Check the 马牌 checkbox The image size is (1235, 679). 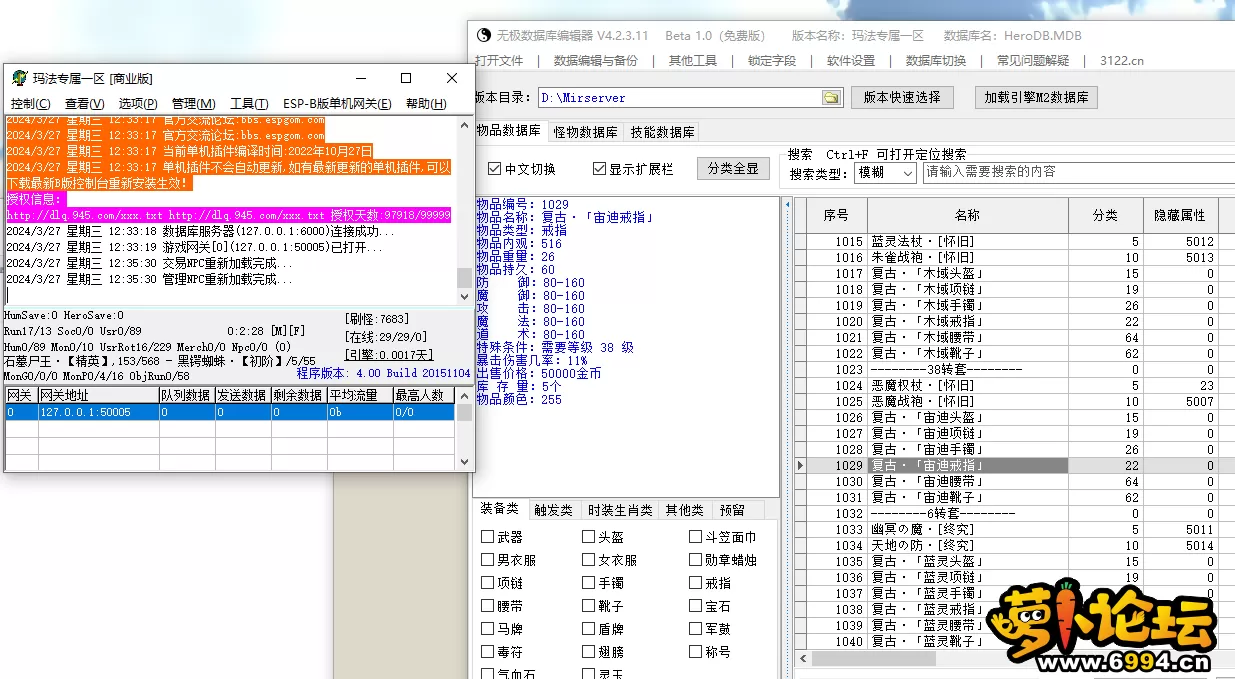(487, 629)
